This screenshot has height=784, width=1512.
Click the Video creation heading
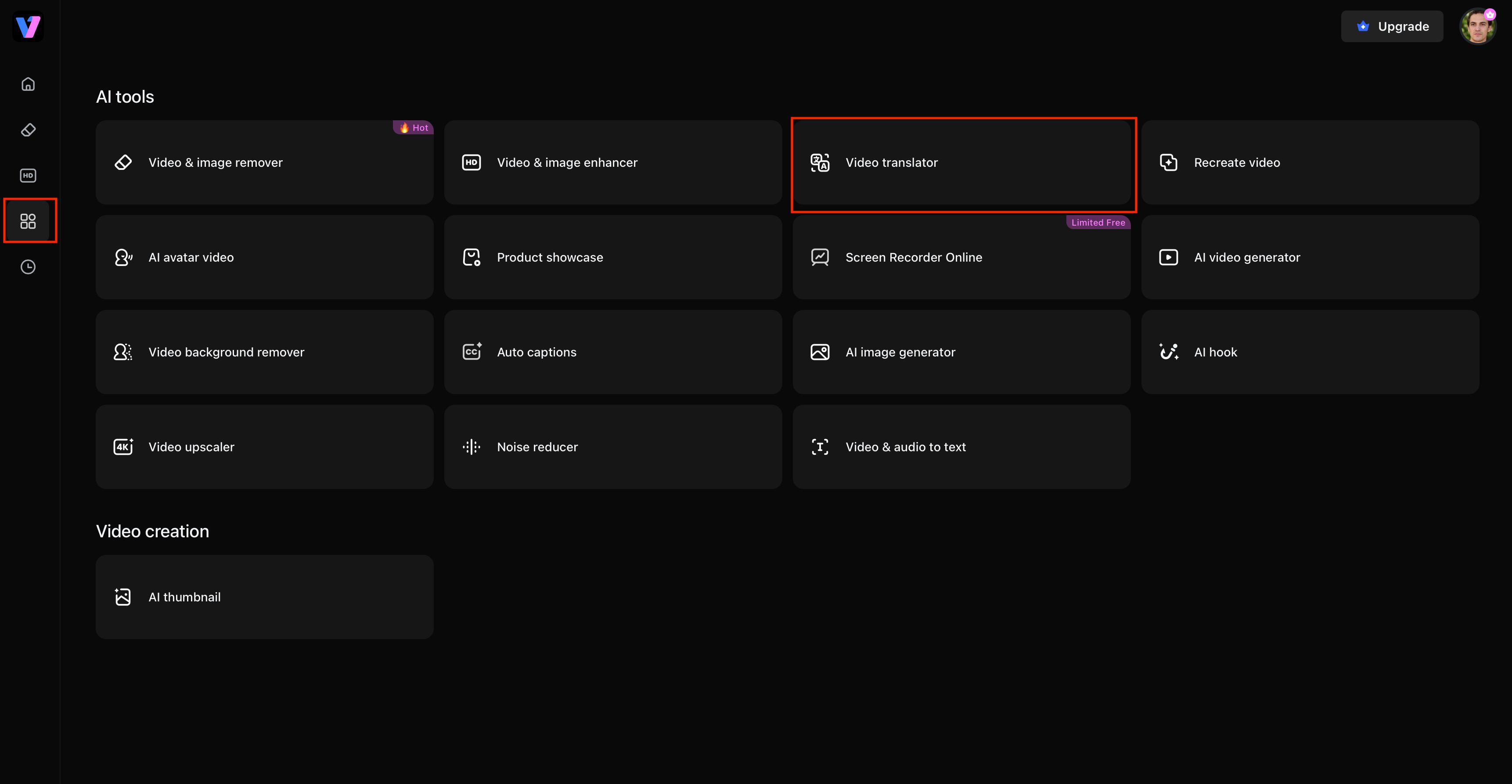tap(153, 531)
